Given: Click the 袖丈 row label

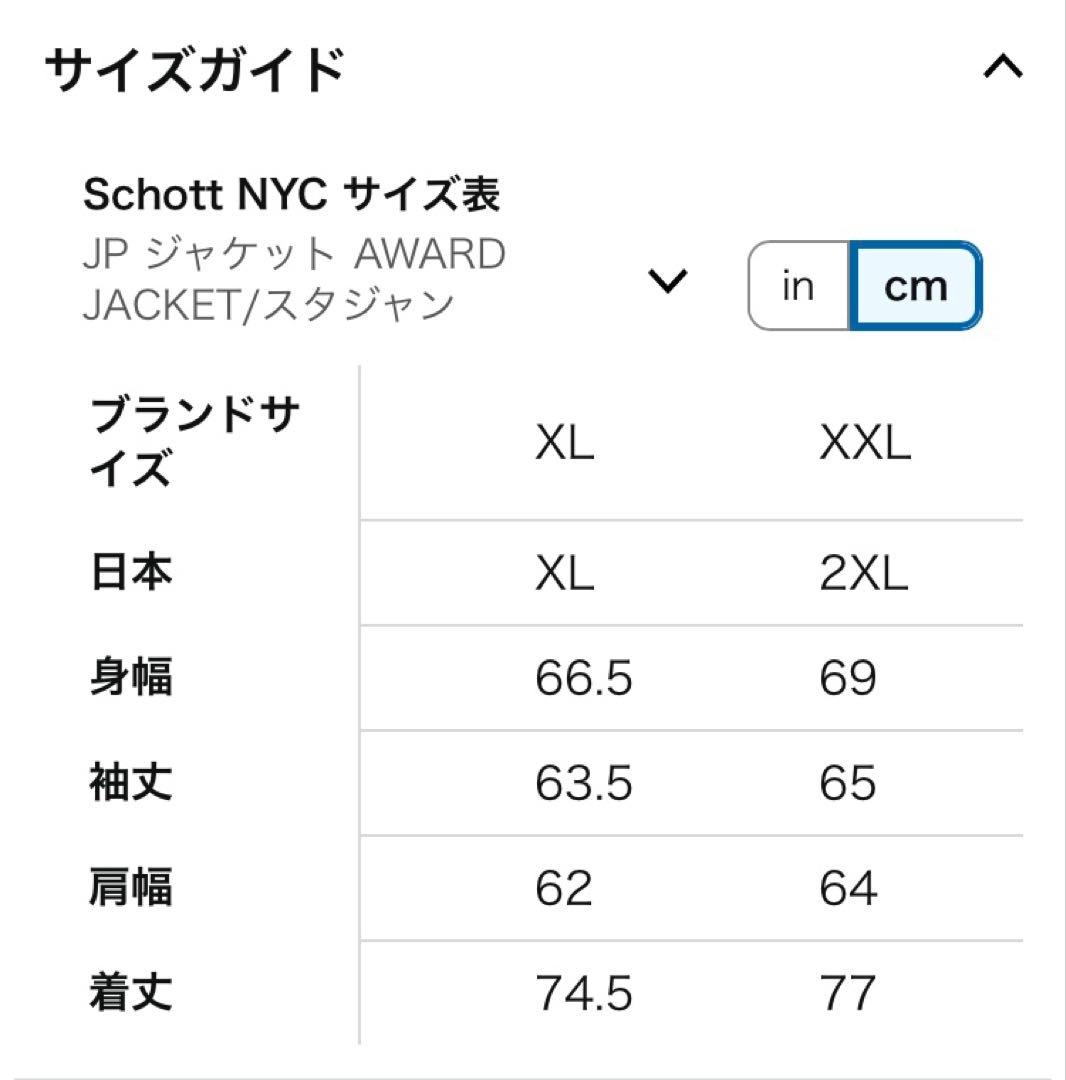Looking at the screenshot, I should (129, 784).
